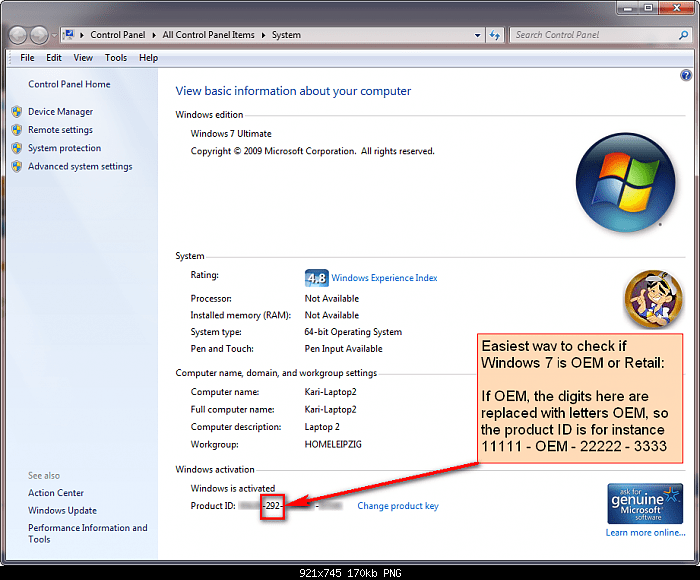Select the System breadcrumb
700x580 pixels.
pos(286,35)
